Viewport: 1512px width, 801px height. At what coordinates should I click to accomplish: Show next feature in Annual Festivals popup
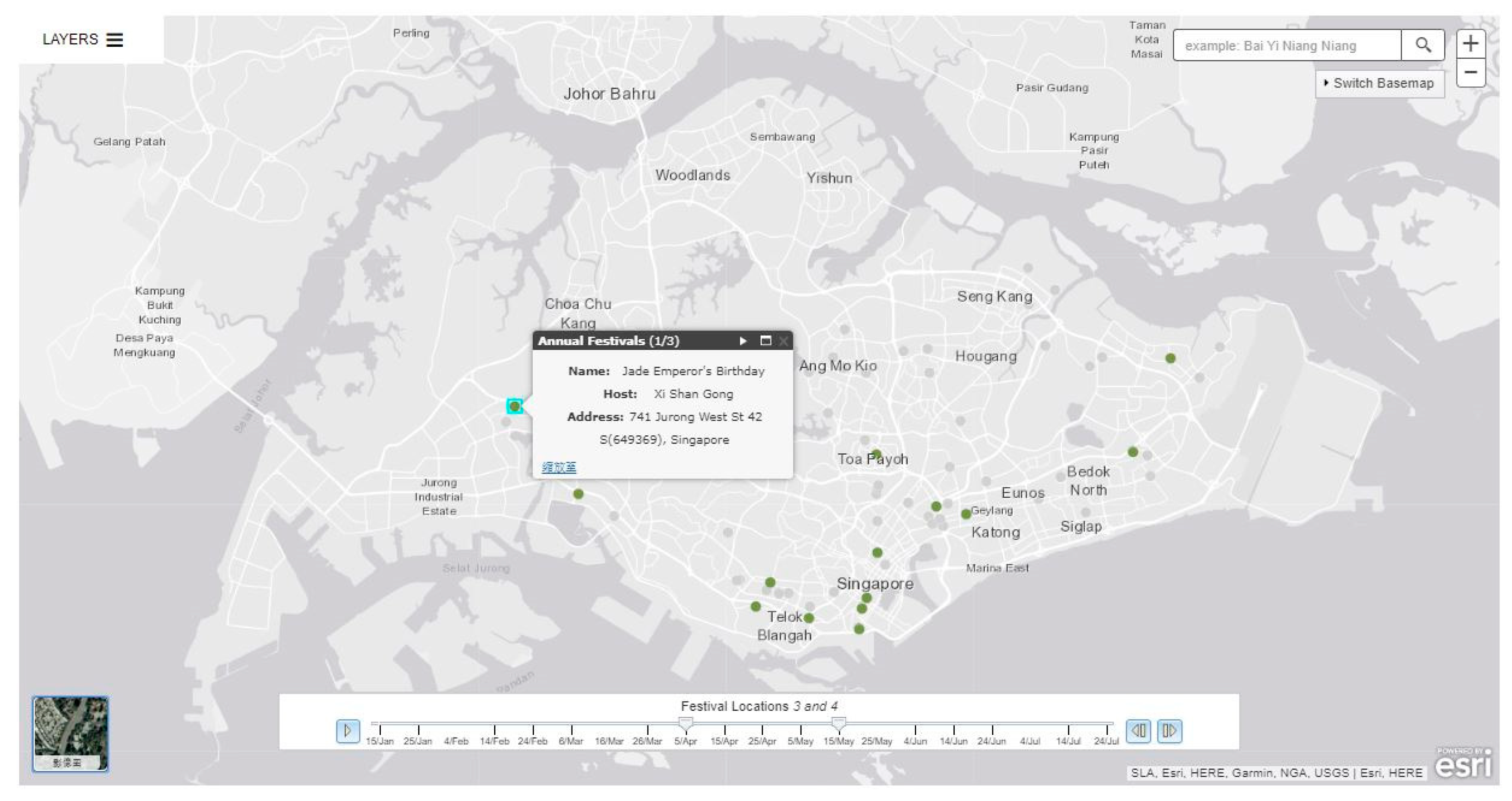743,341
